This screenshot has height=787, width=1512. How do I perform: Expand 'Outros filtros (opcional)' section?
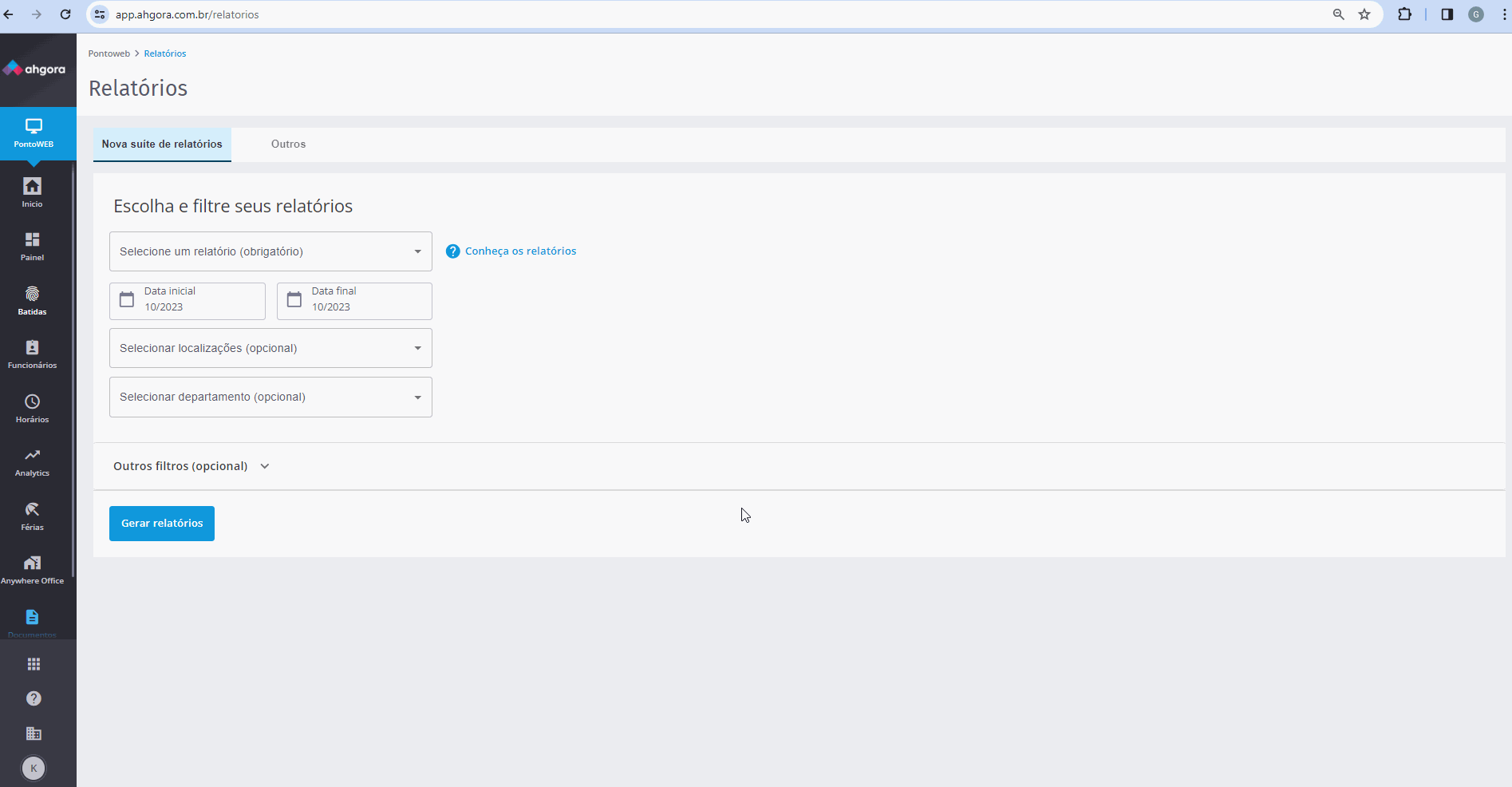[191, 466]
